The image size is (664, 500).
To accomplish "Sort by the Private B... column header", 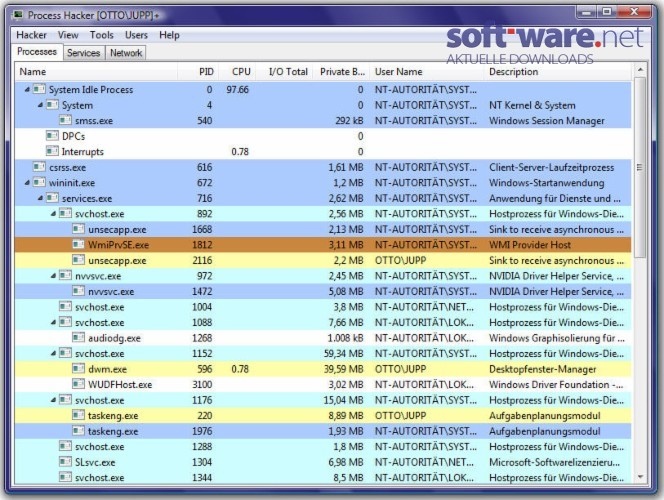I will 341,72.
